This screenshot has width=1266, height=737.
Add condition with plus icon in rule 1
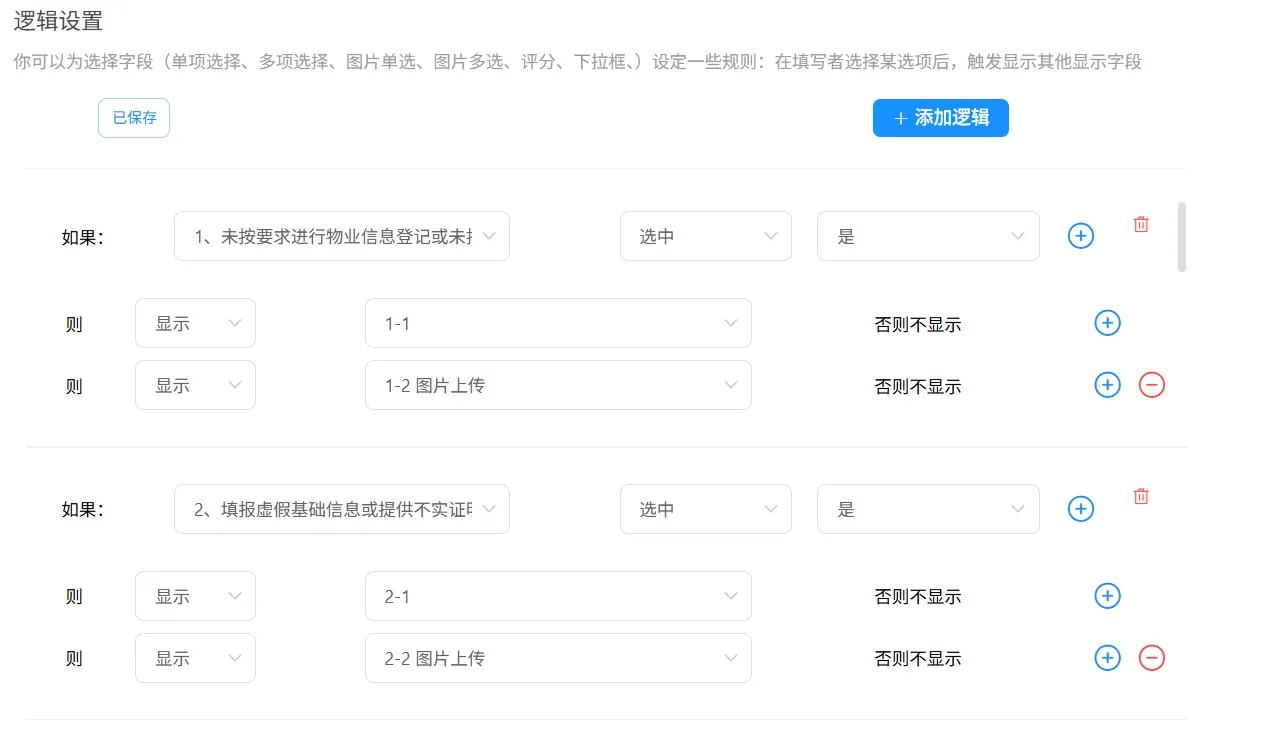(1081, 236)
